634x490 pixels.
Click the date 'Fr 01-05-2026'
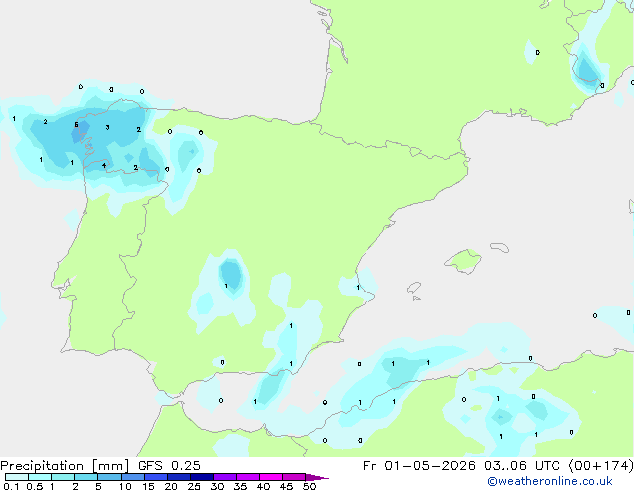(419, 466)
